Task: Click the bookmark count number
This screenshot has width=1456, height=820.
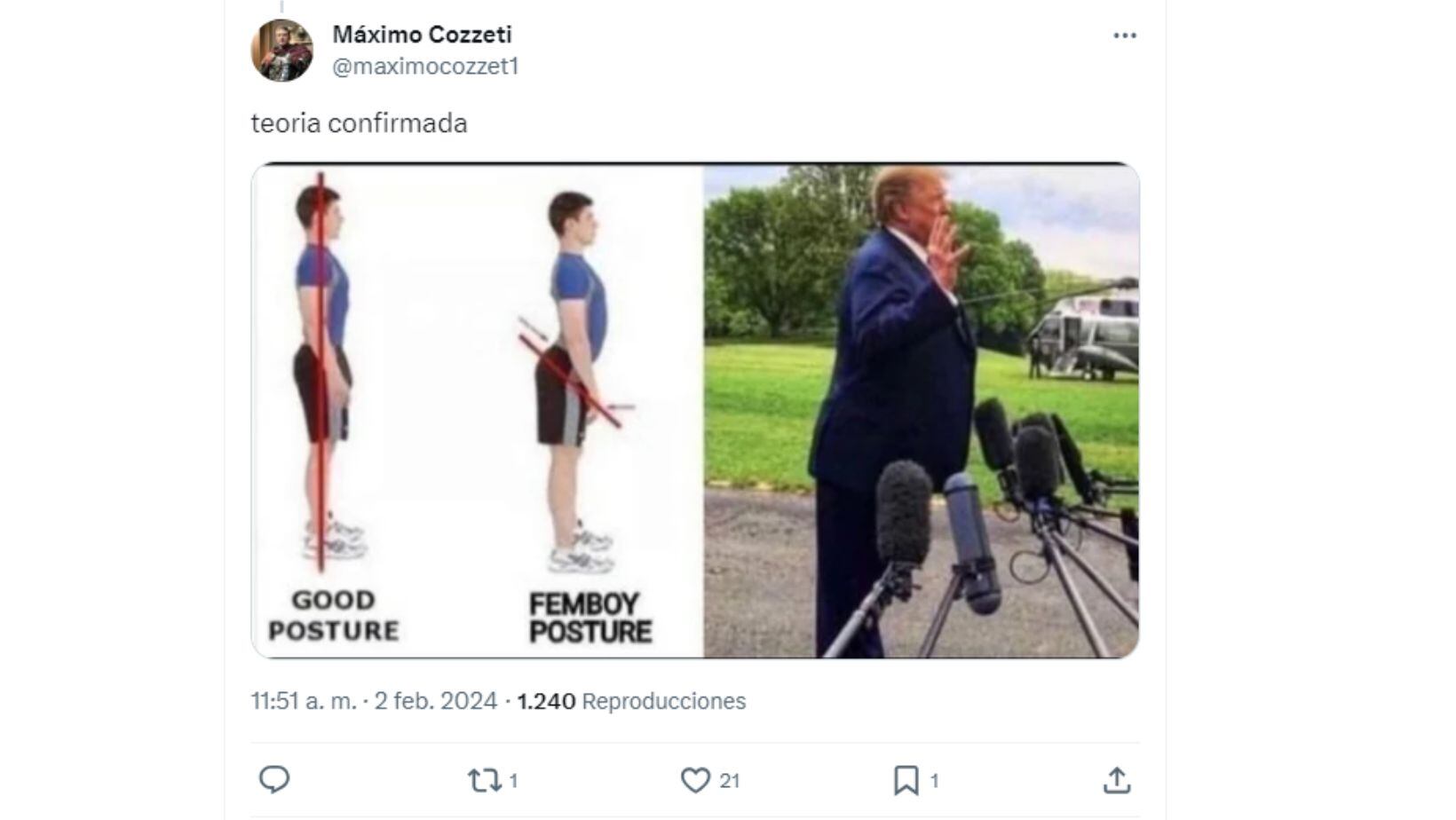Action: tap(934, 781)
